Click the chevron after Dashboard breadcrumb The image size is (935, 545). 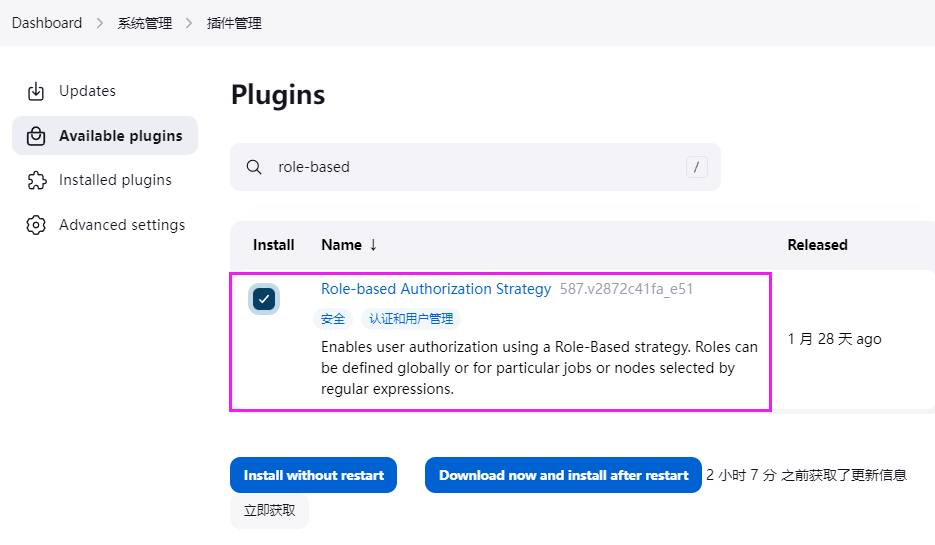click(100, 23)
